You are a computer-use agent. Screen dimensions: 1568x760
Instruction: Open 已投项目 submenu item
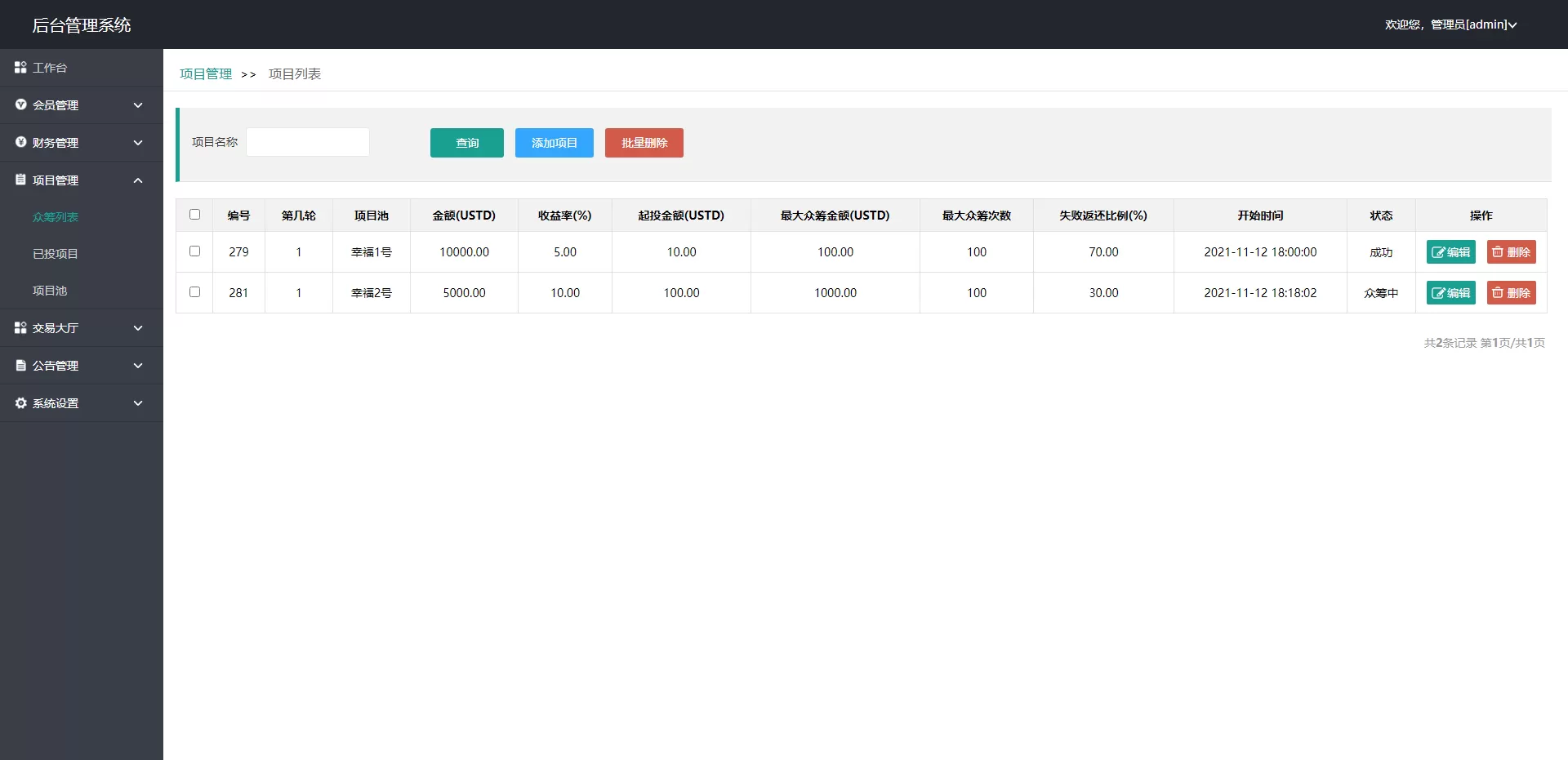pos(56,254)
